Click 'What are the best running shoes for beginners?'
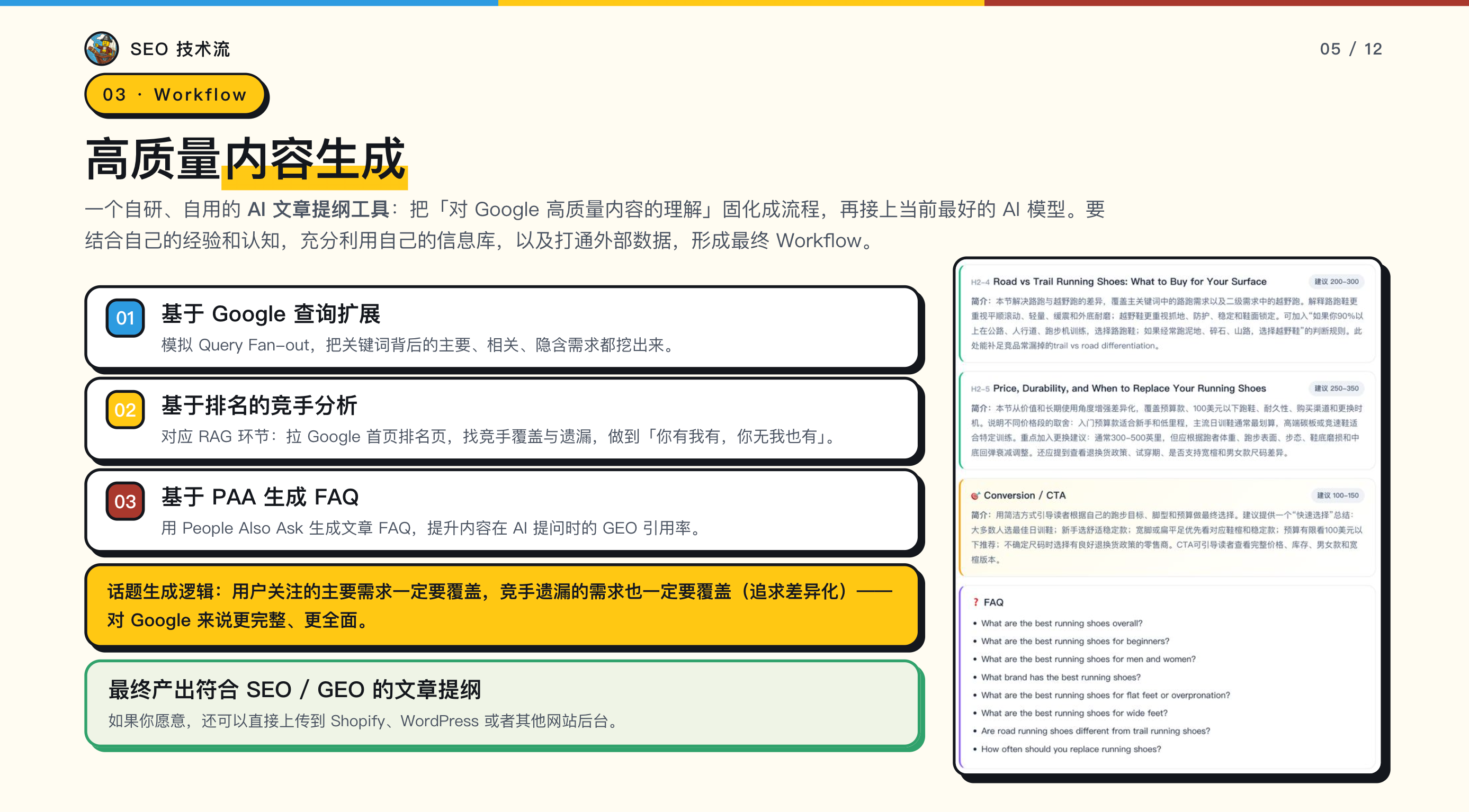 coord(1075,641)
